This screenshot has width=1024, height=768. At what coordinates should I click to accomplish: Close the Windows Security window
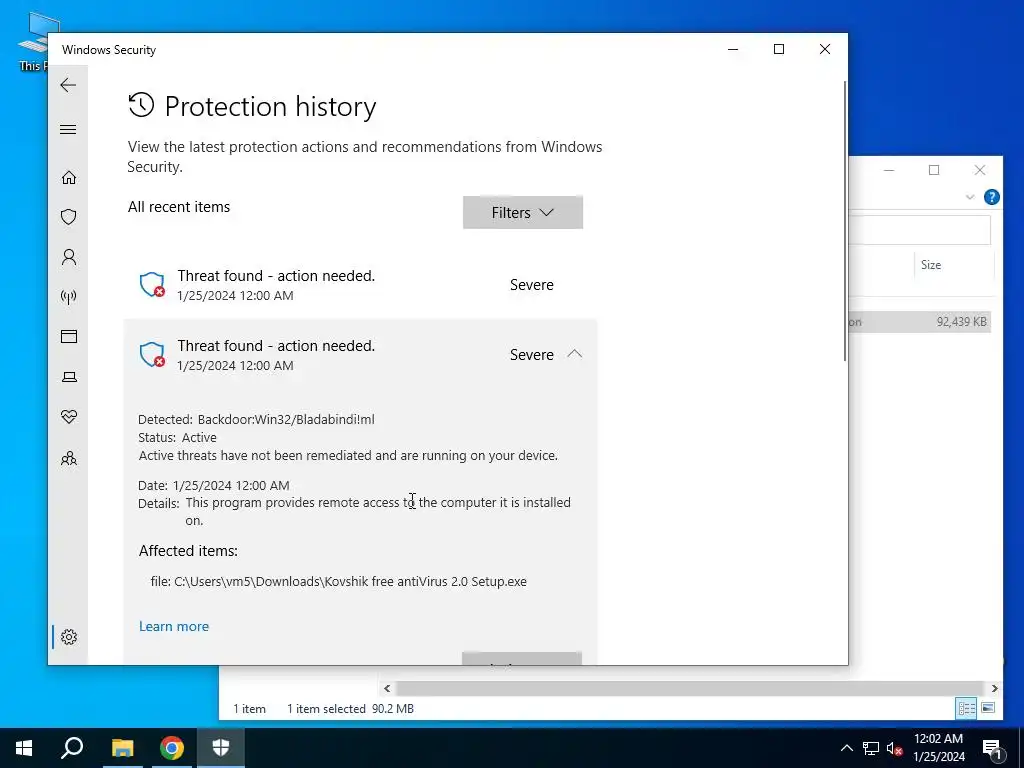(825, 49)
